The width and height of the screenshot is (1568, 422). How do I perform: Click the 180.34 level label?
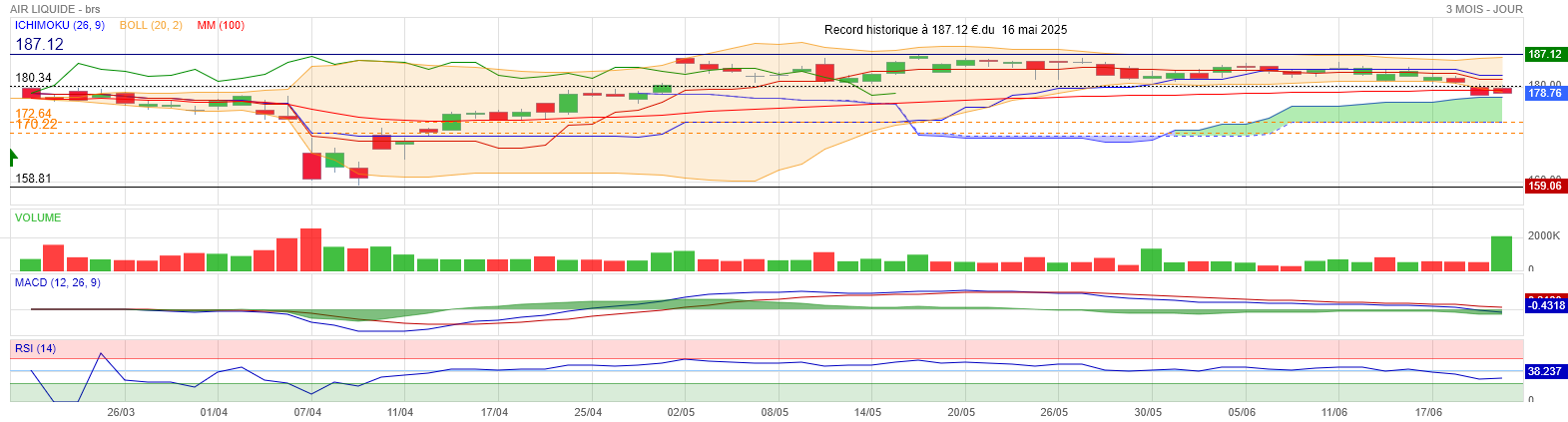(x=33, y=77)
